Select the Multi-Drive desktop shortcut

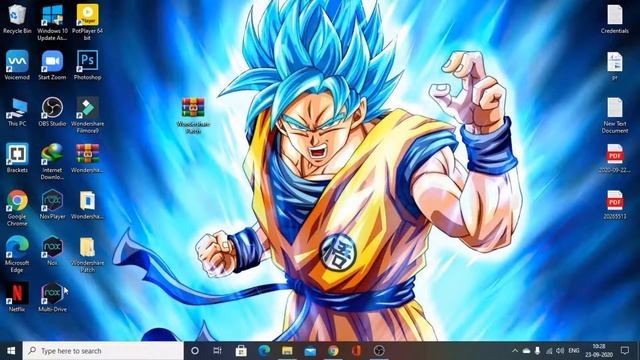click(x=52, y=297)
